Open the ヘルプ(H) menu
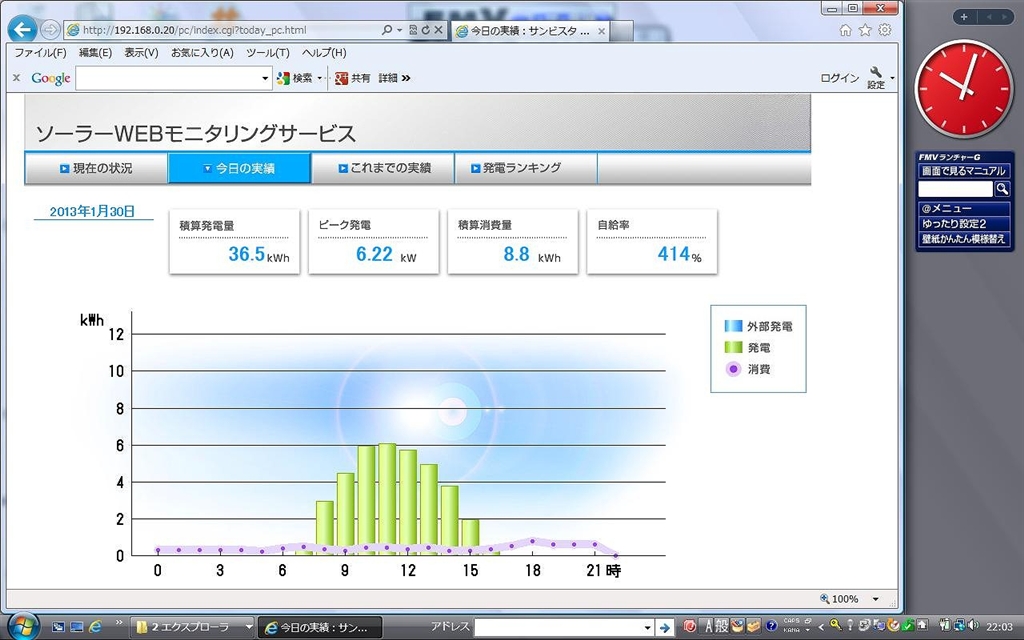 coord(324,53)
